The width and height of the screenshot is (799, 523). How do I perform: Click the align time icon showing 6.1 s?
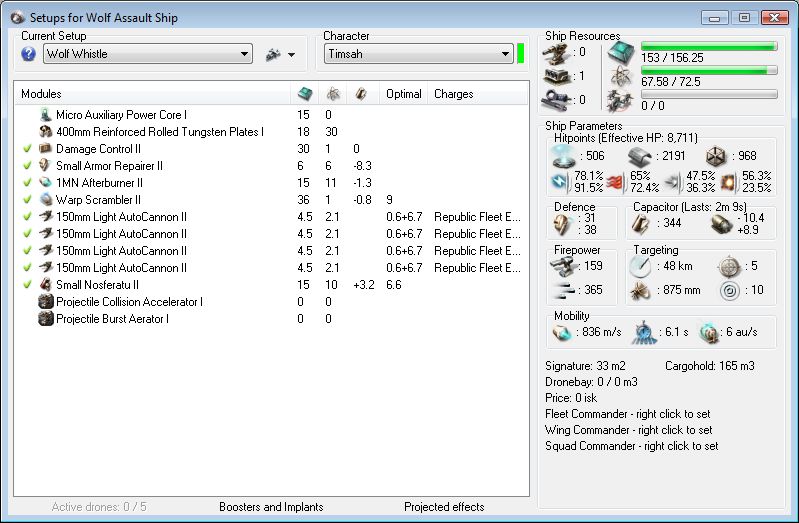point(644,332)
